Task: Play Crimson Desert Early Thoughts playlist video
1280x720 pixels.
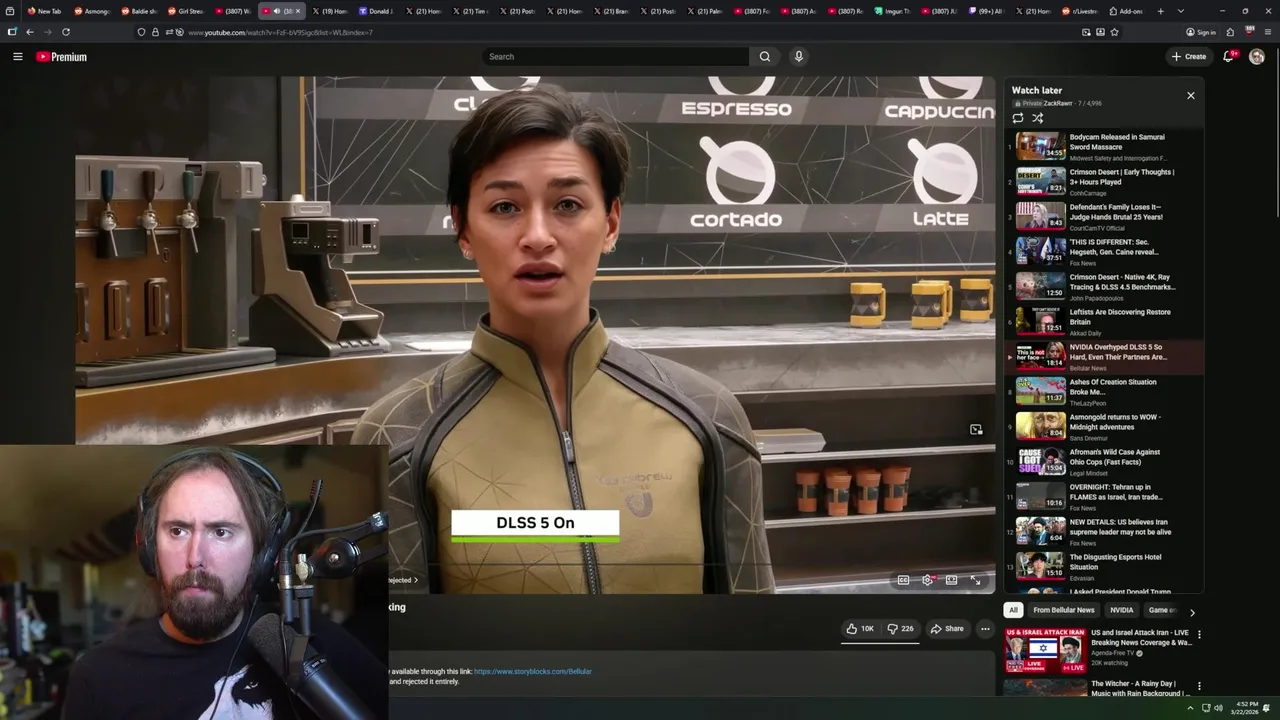Action: (1104, 182)
